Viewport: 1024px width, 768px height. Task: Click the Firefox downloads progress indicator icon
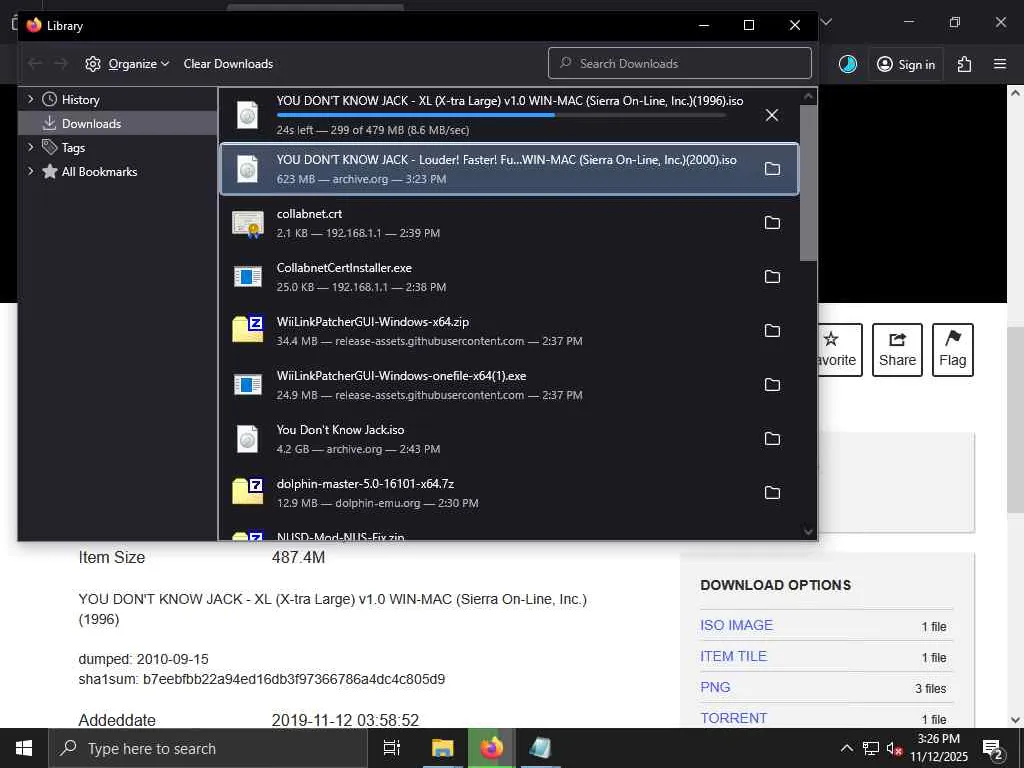(x=848, y=64)
